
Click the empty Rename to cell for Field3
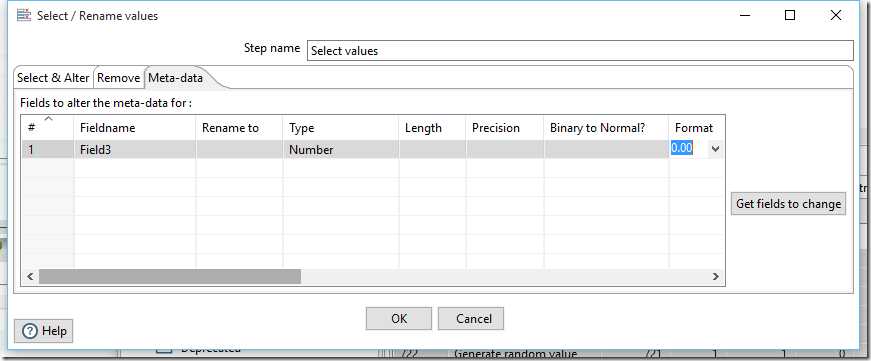(x=239, y=149)
